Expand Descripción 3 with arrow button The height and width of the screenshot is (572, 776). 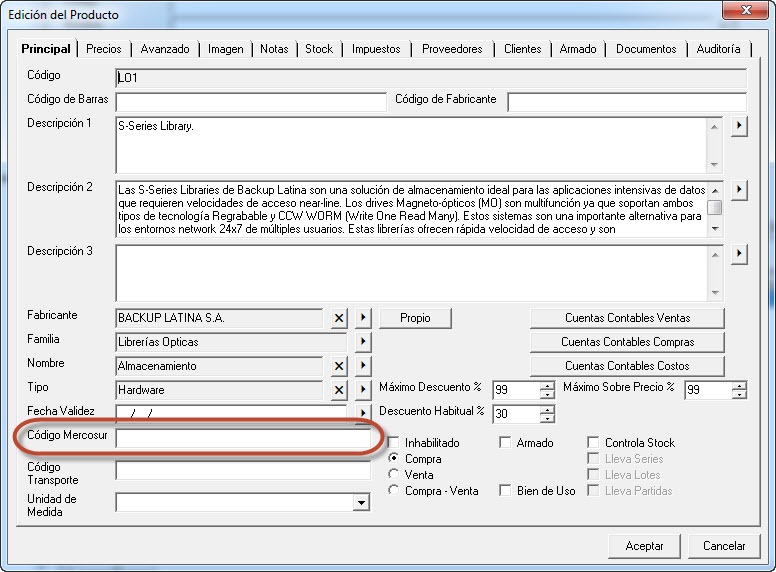[739, 254]
